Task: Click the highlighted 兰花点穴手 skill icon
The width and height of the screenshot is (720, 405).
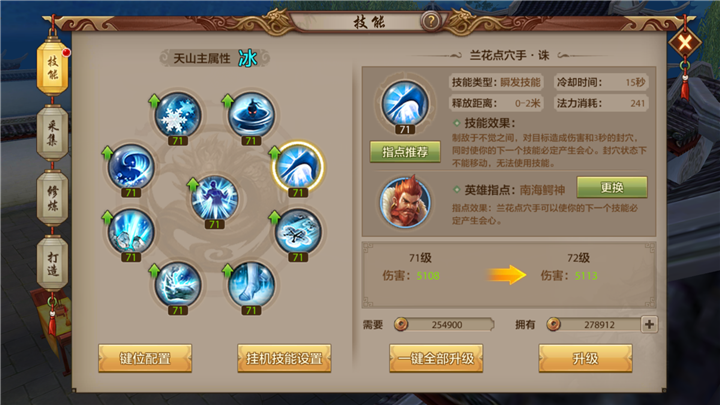Action: (298, 167)
